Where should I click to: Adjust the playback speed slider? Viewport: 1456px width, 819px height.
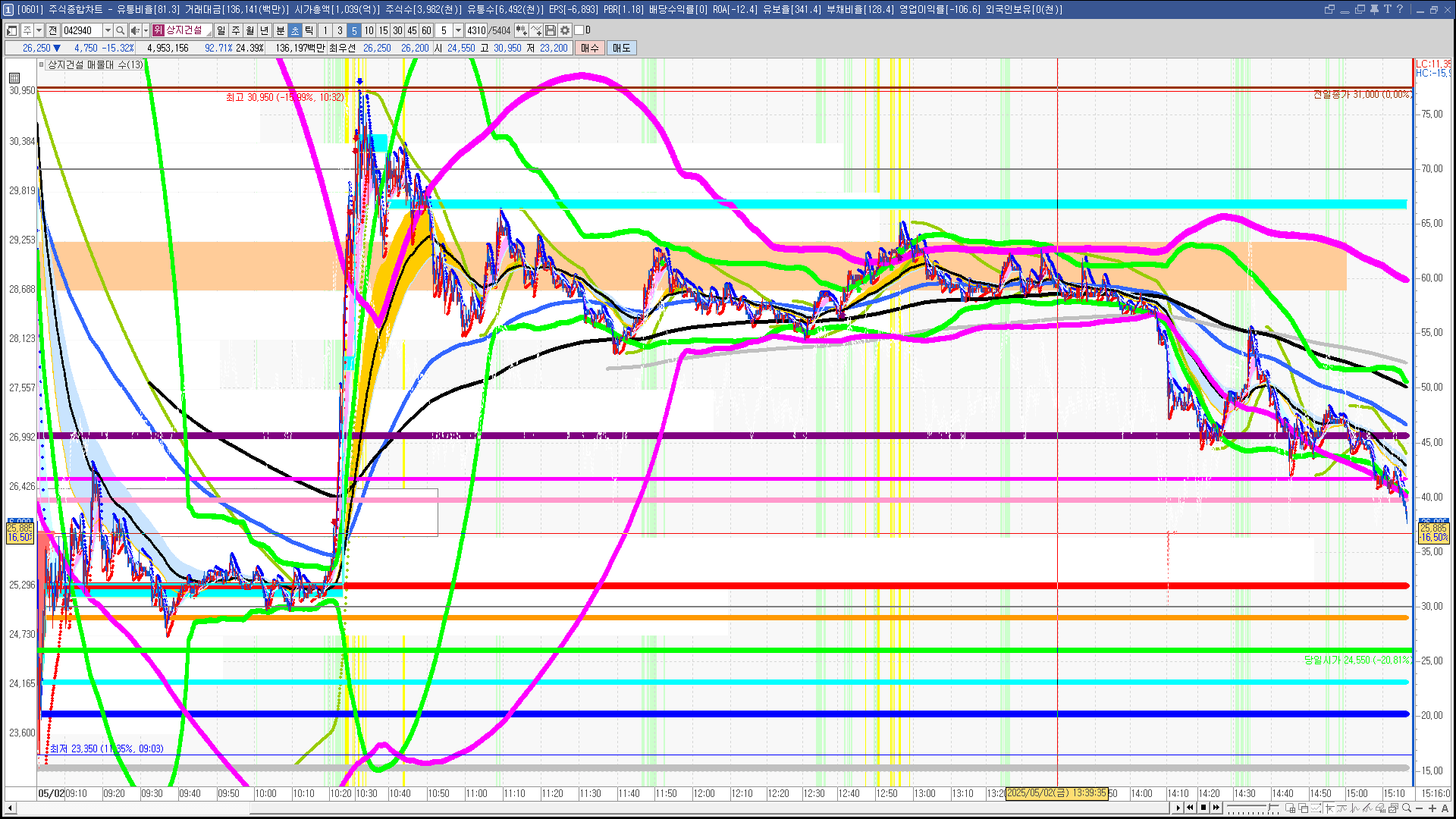tap(1269, 807)
